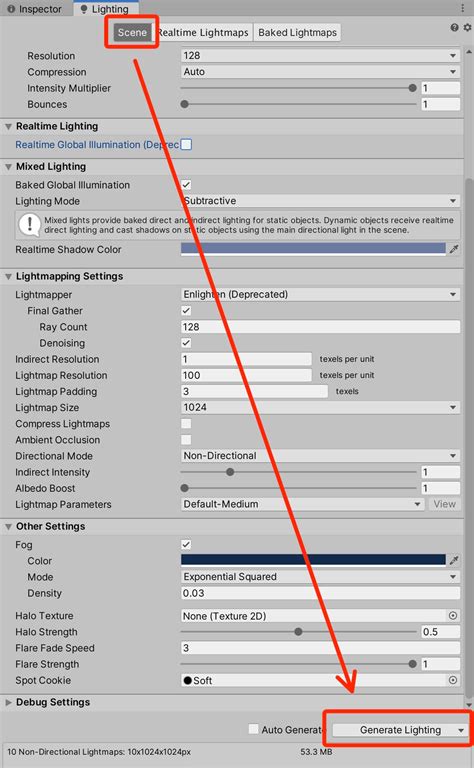Click the Bounces value field
This screenshot has height=768, width=474.
tap(441, 104)
